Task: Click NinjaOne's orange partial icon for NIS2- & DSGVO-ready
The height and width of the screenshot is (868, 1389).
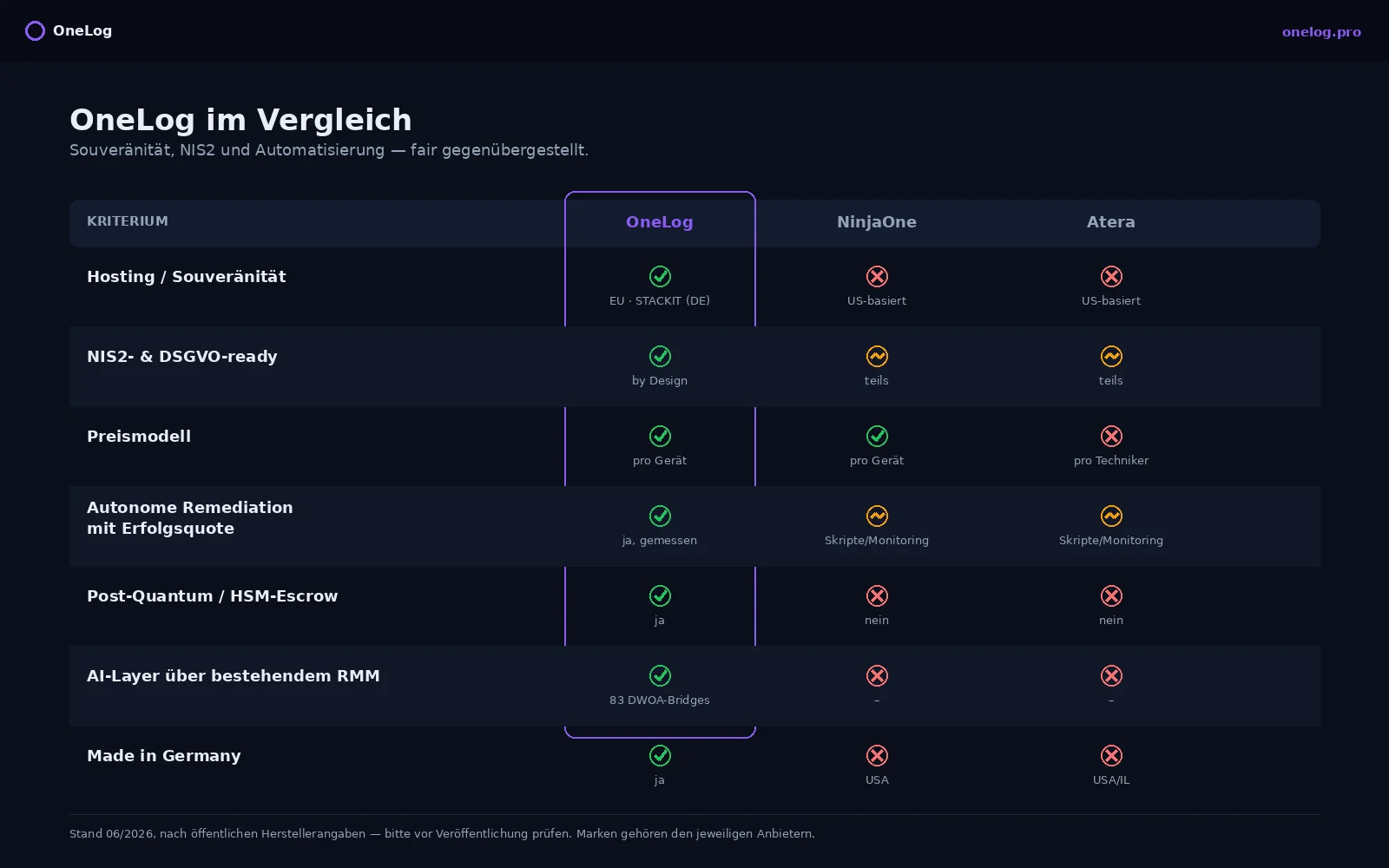Action: click(x=877, y=356)
